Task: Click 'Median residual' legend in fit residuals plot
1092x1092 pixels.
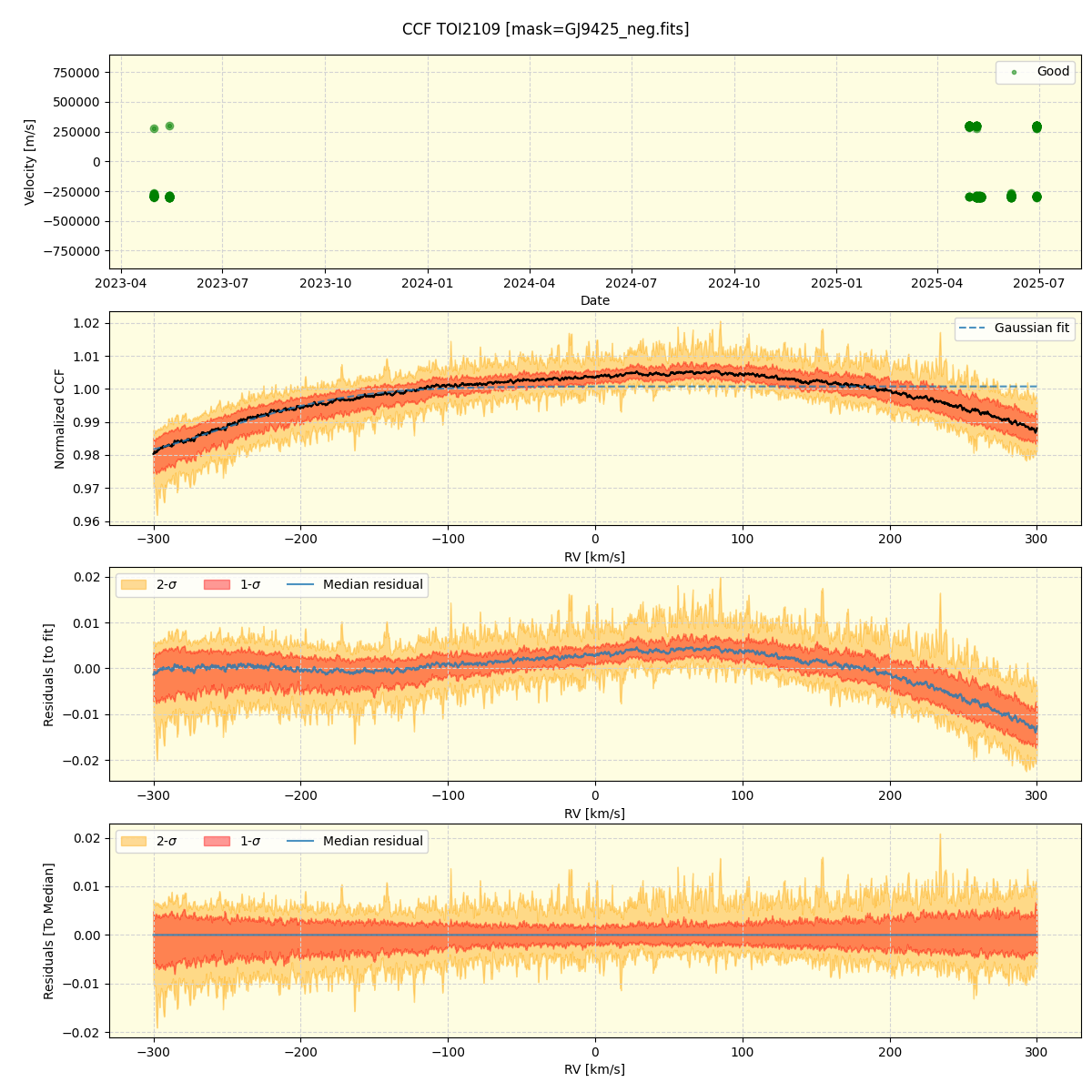Action: tap(355, 585)
